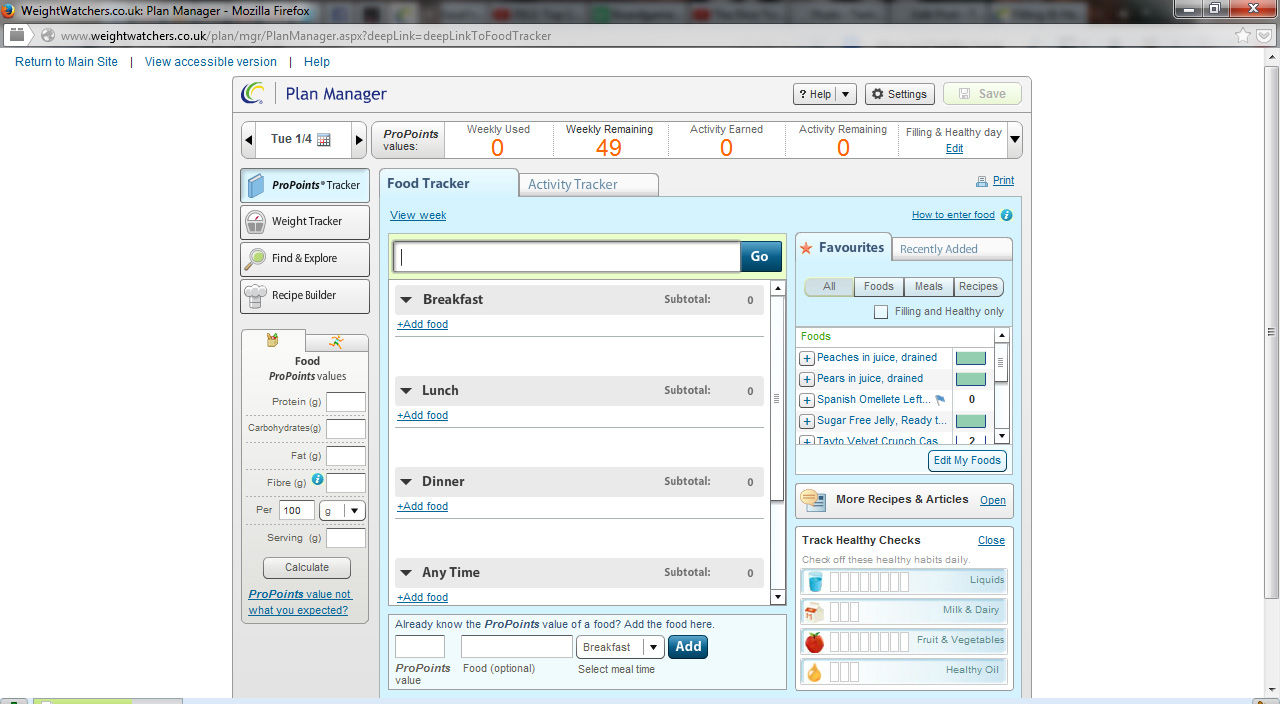1280x704 pixels.
Task: Check the first Liquids box
Action: pyautogui.click(x=835, y=581)
